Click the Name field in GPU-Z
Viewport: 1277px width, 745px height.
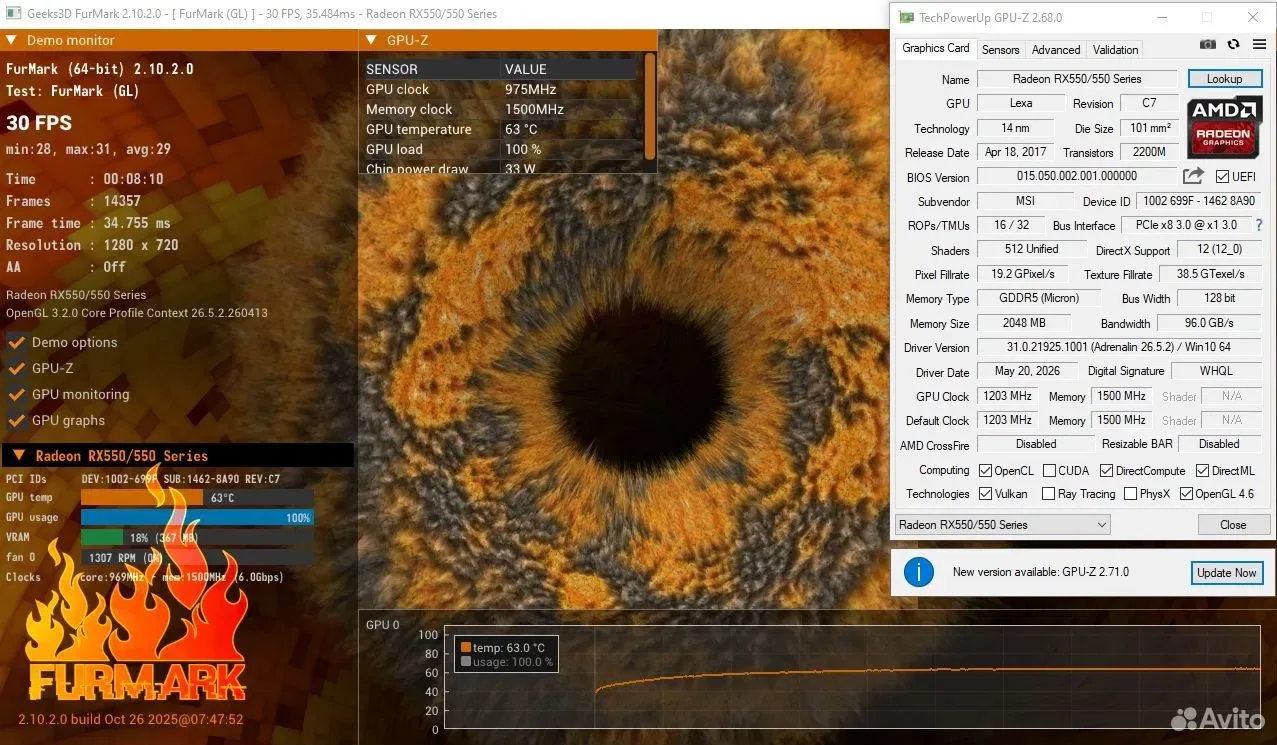point(1077,79)
